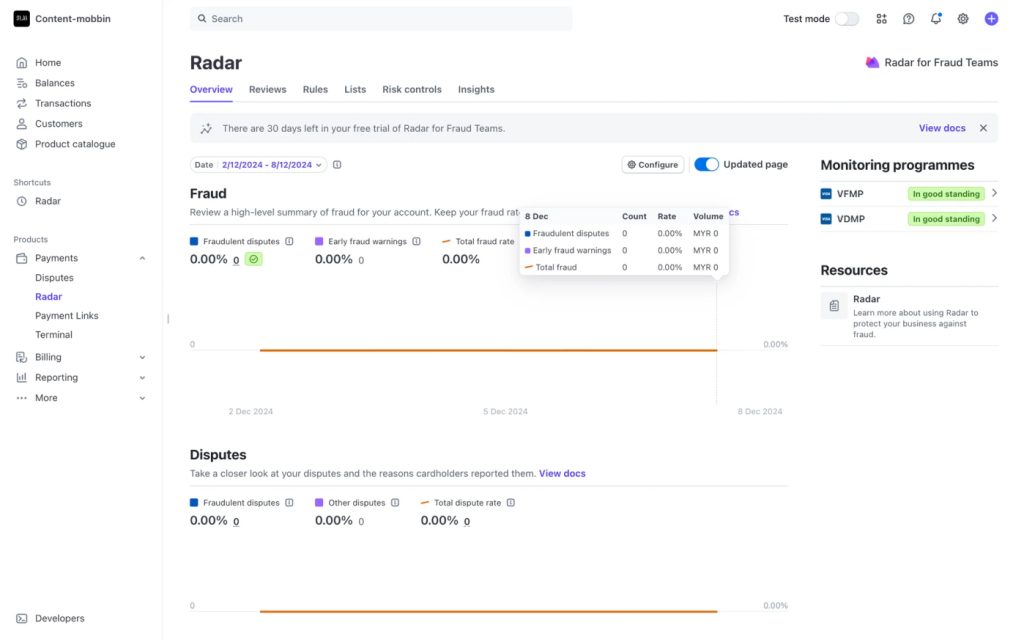Open View docs from the trial banner
Viewport: 1024px width, 639px height.
pyautogui.click(x=941, y=128)
